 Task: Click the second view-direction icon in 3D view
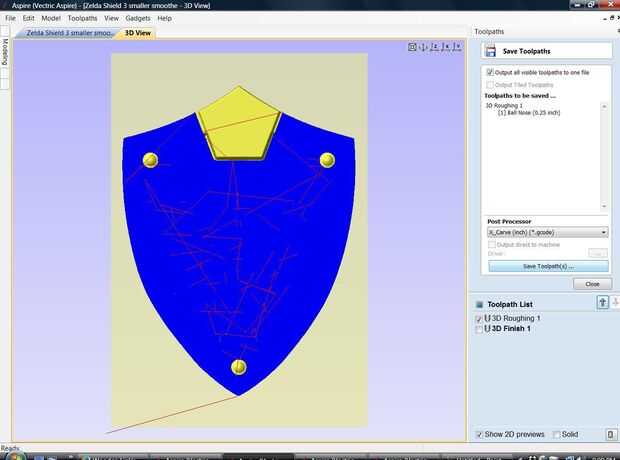(423, 47)
